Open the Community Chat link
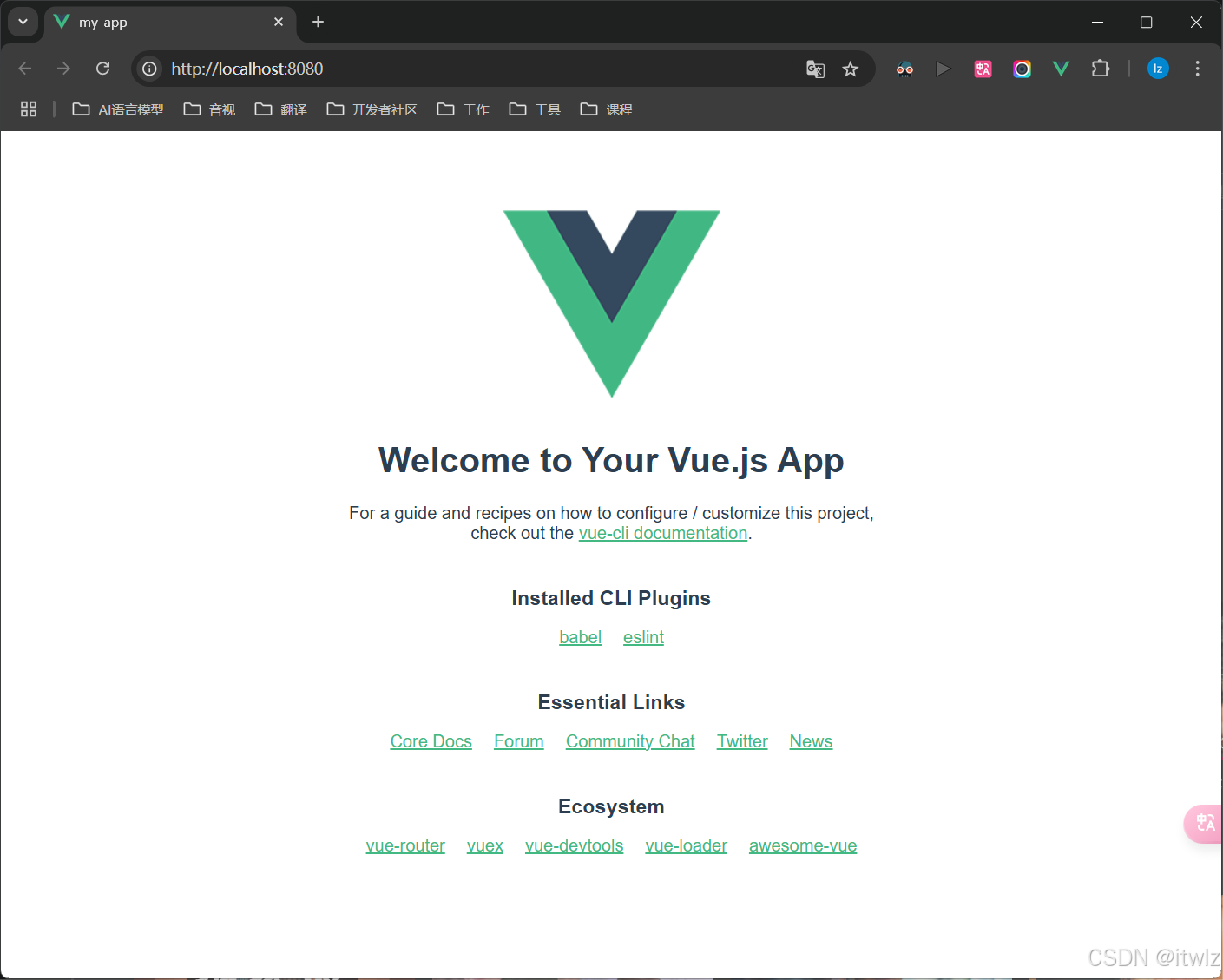 pyautogui.click(x=630, y=741)
